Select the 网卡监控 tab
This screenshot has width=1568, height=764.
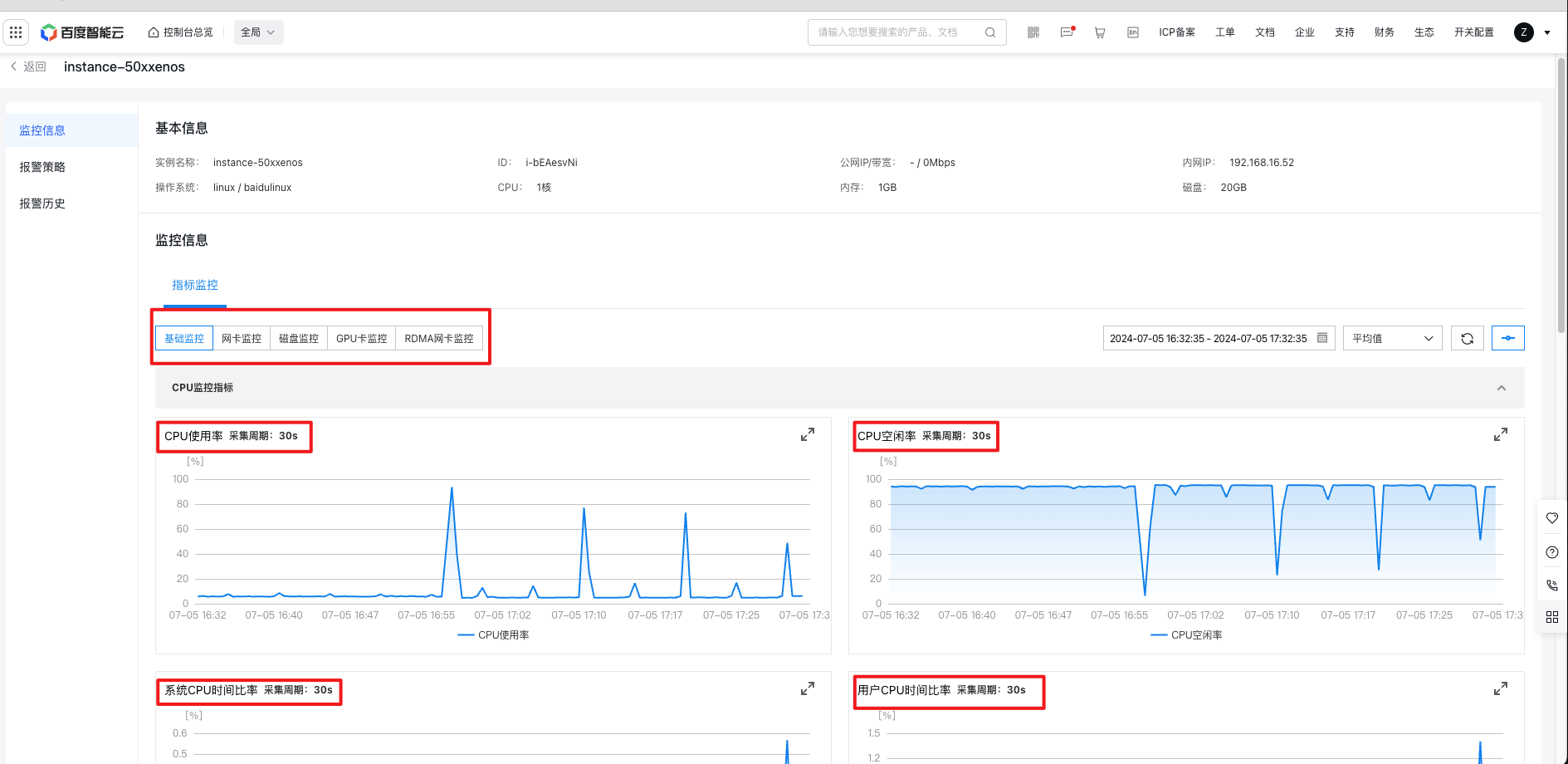242,338
